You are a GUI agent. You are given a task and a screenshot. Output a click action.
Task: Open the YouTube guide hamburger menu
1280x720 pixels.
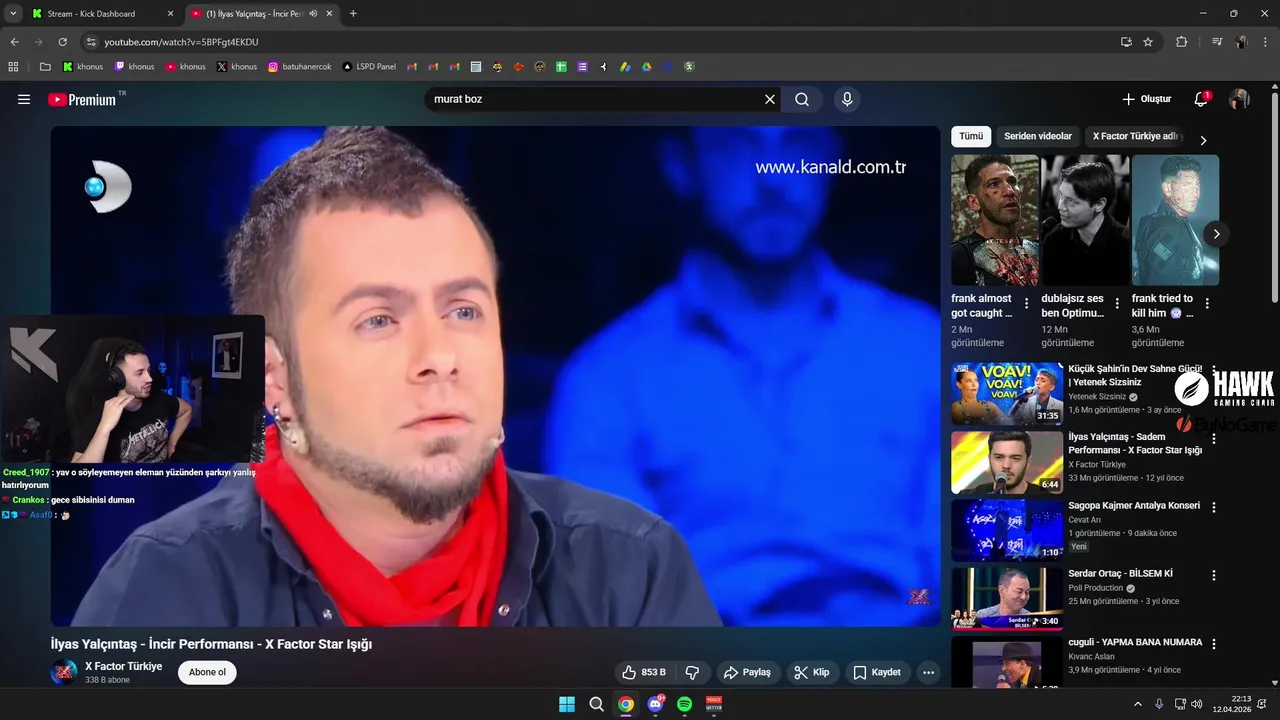(24, 99)
